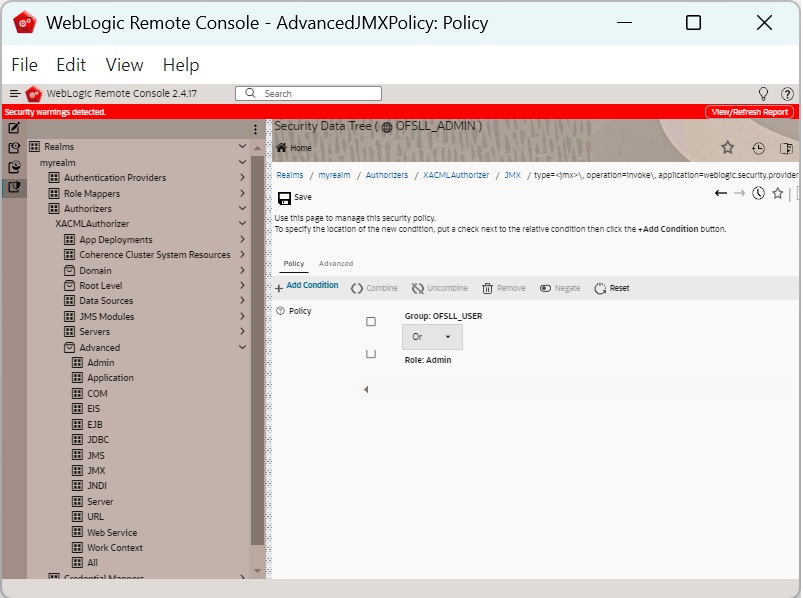Switch to the Advanced tab
The image size is (803, 598).
pos(336,264)
